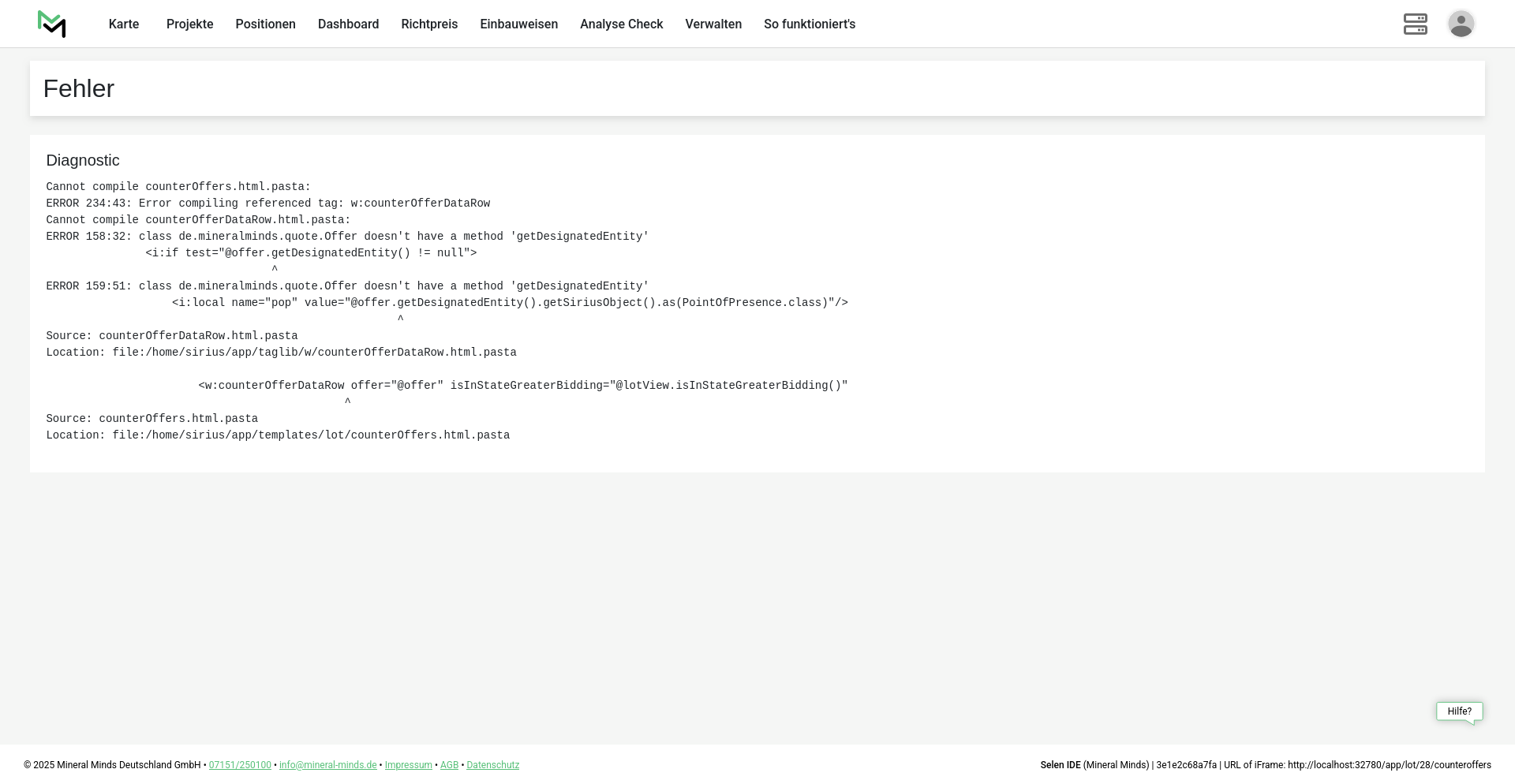Open the Karte menu item
This screenshot has width=1515, height=784.
coord(124,24)
